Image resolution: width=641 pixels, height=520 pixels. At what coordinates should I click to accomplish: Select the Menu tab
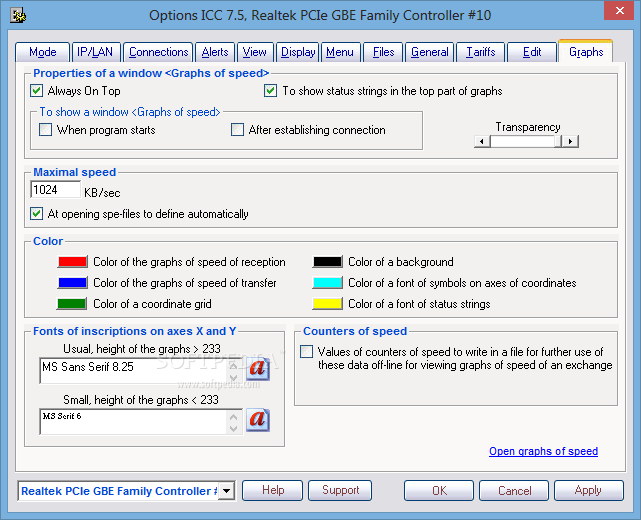(340, 52)
